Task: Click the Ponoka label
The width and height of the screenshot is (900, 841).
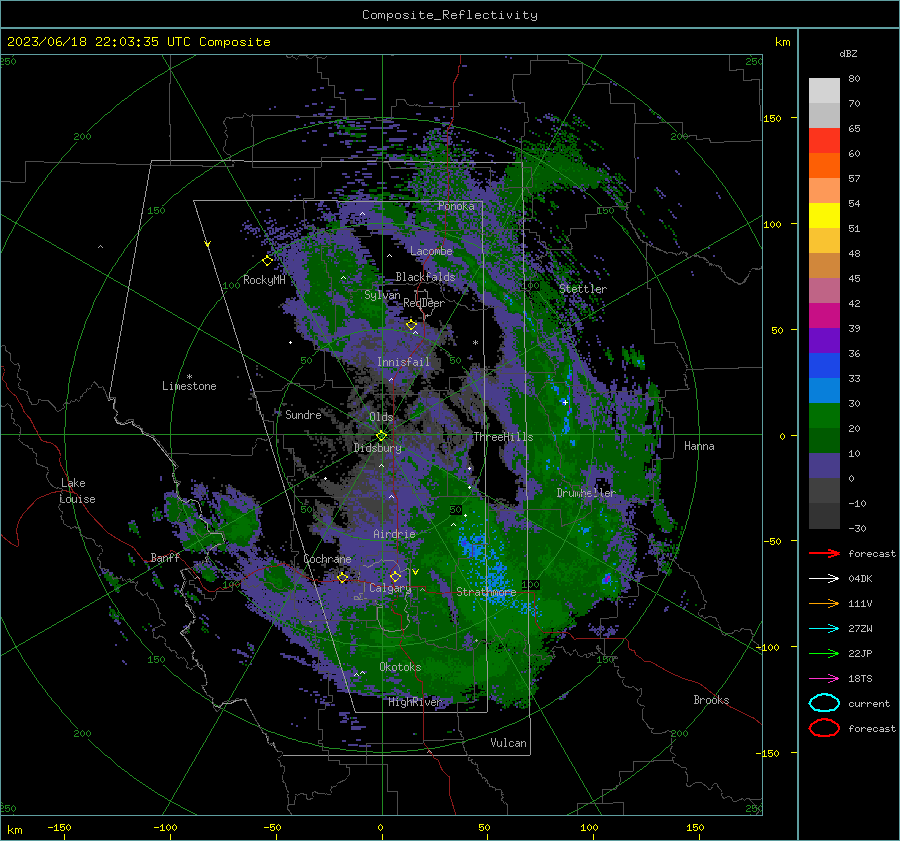Action: [456, 206]
